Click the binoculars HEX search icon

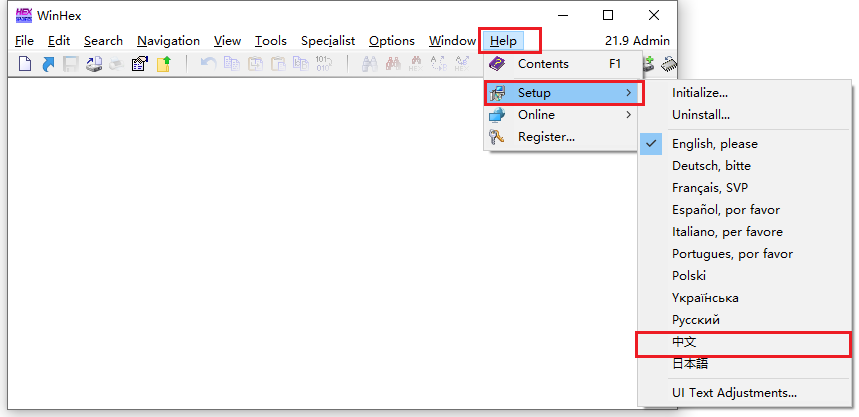pos(416,64)
